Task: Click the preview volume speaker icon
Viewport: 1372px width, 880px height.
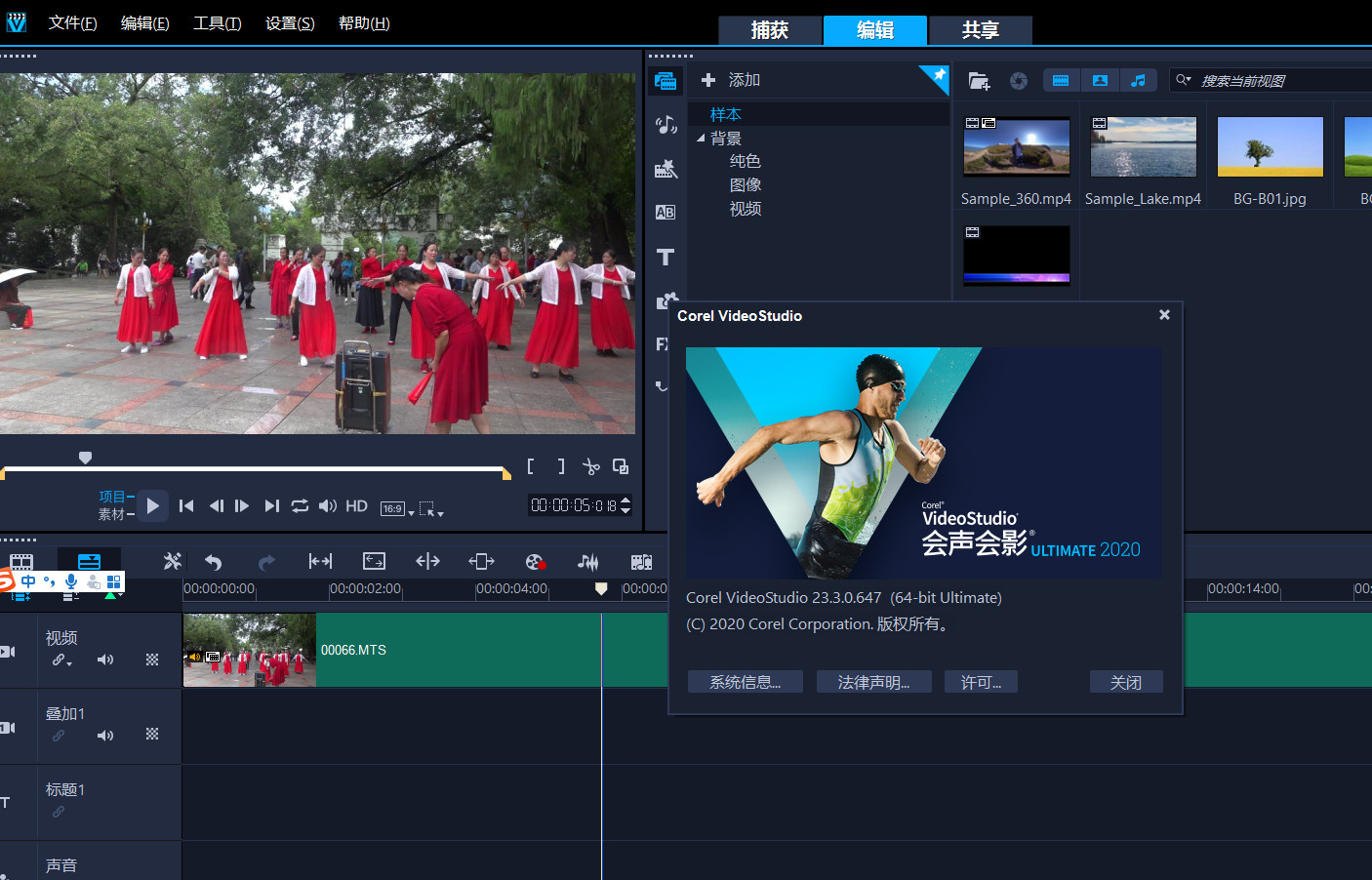Action: [x=328, y=505]
